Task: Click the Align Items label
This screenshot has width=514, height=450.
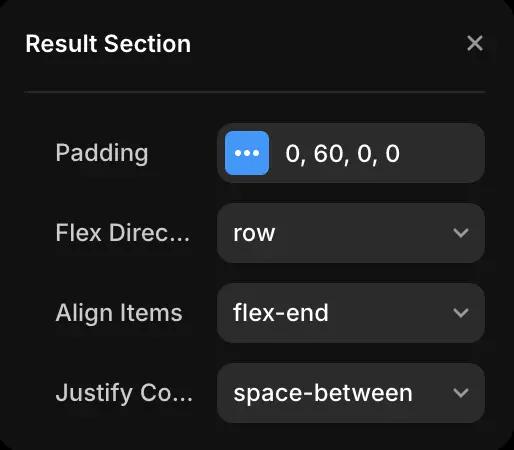Action: pos(119,313)
